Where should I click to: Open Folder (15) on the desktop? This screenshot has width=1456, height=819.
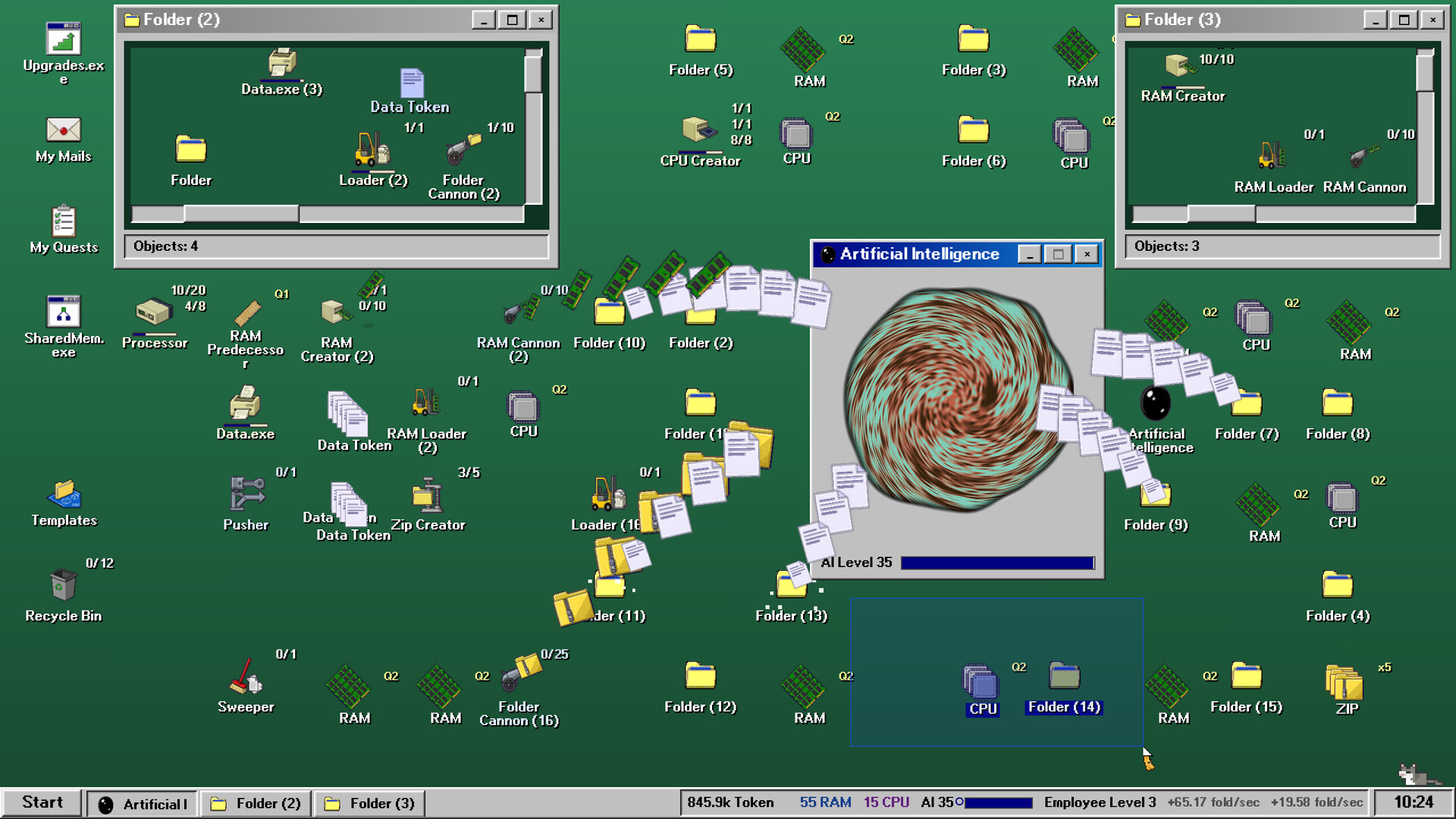1247,676
